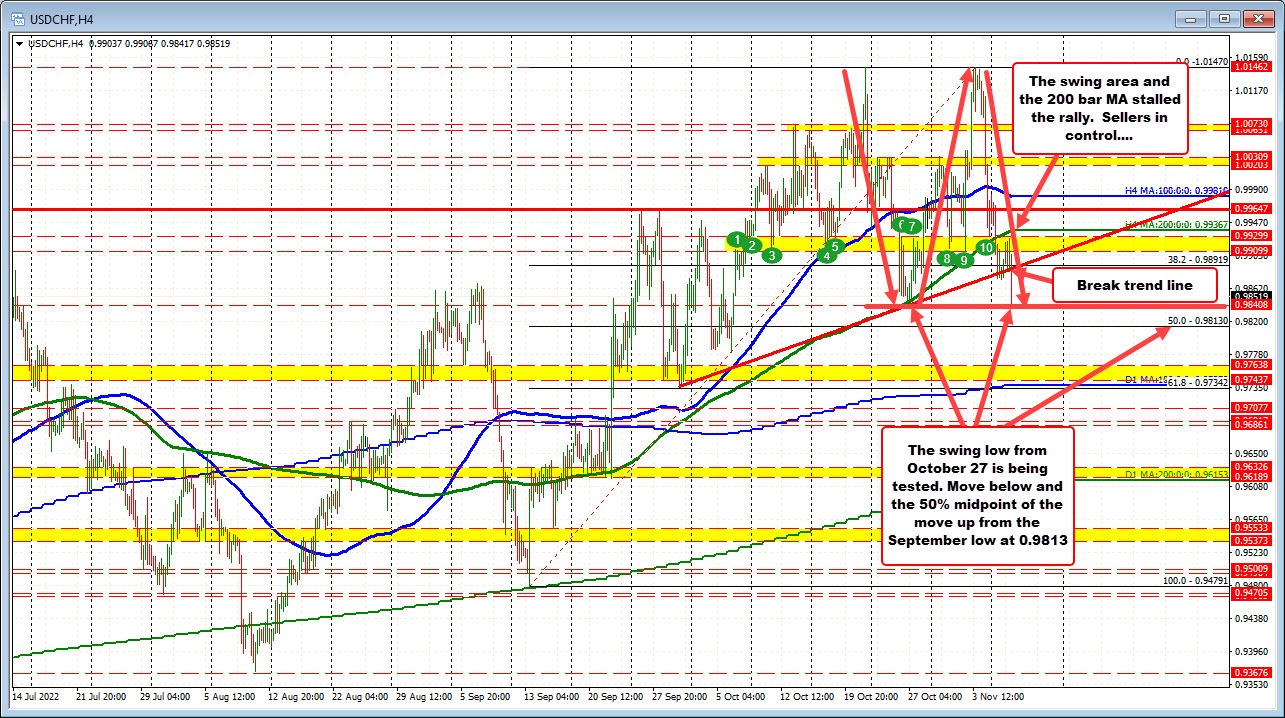Click green numbered marker 7 near October candles
1285x718 pixels.
click(x=911, y=227)
